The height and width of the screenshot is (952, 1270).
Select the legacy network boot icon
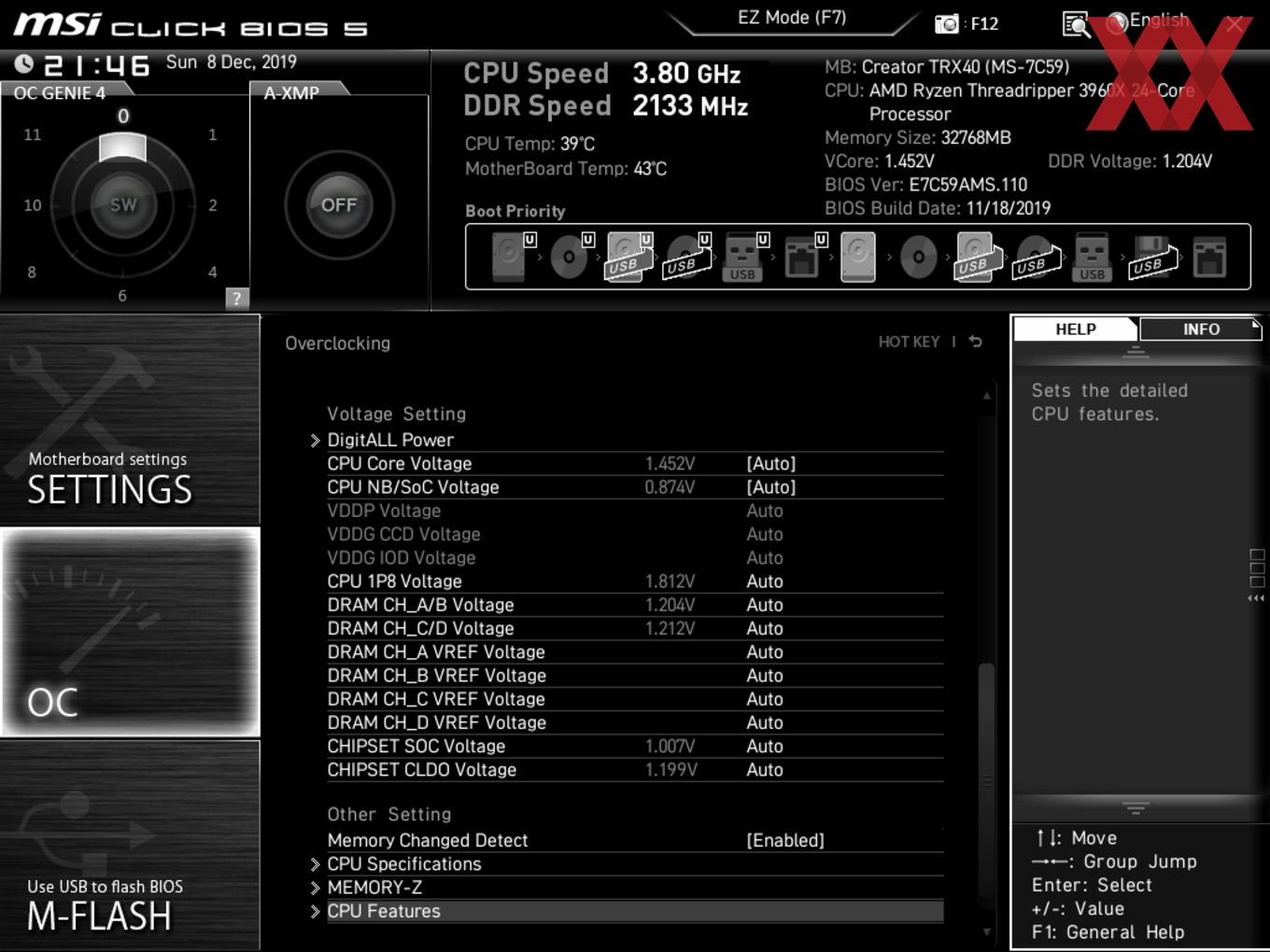[1209, 257]
